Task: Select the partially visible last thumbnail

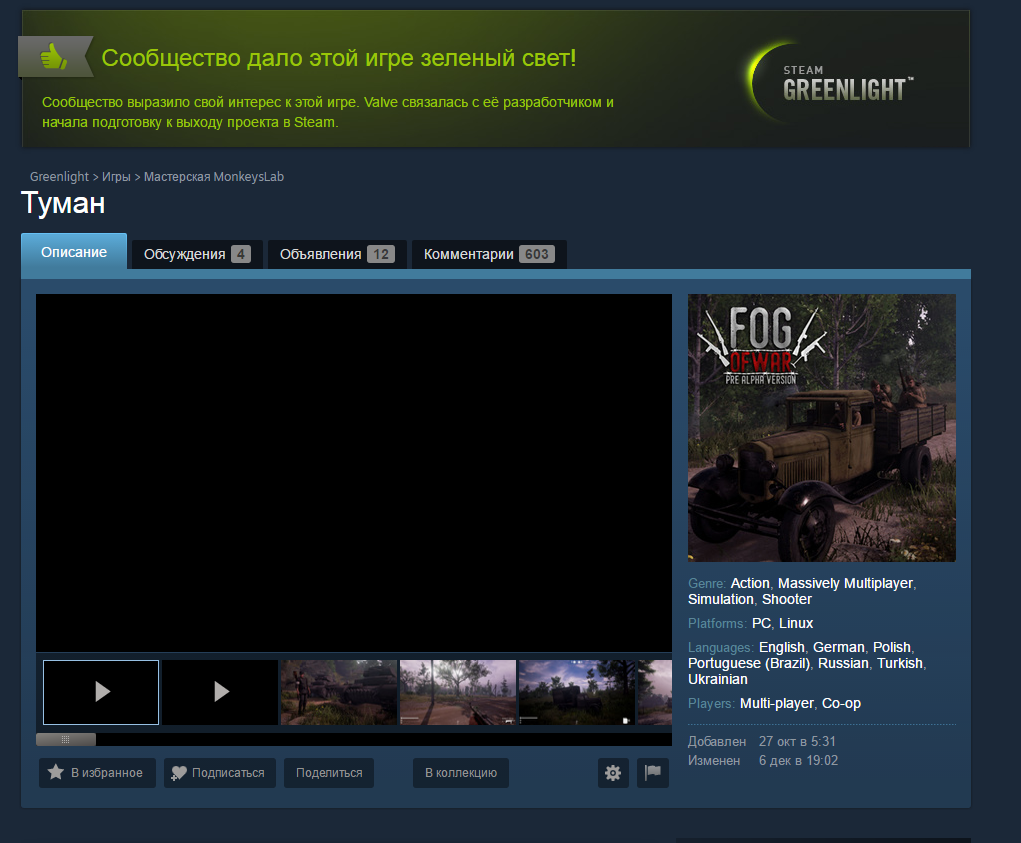Action: click(655, 692)
